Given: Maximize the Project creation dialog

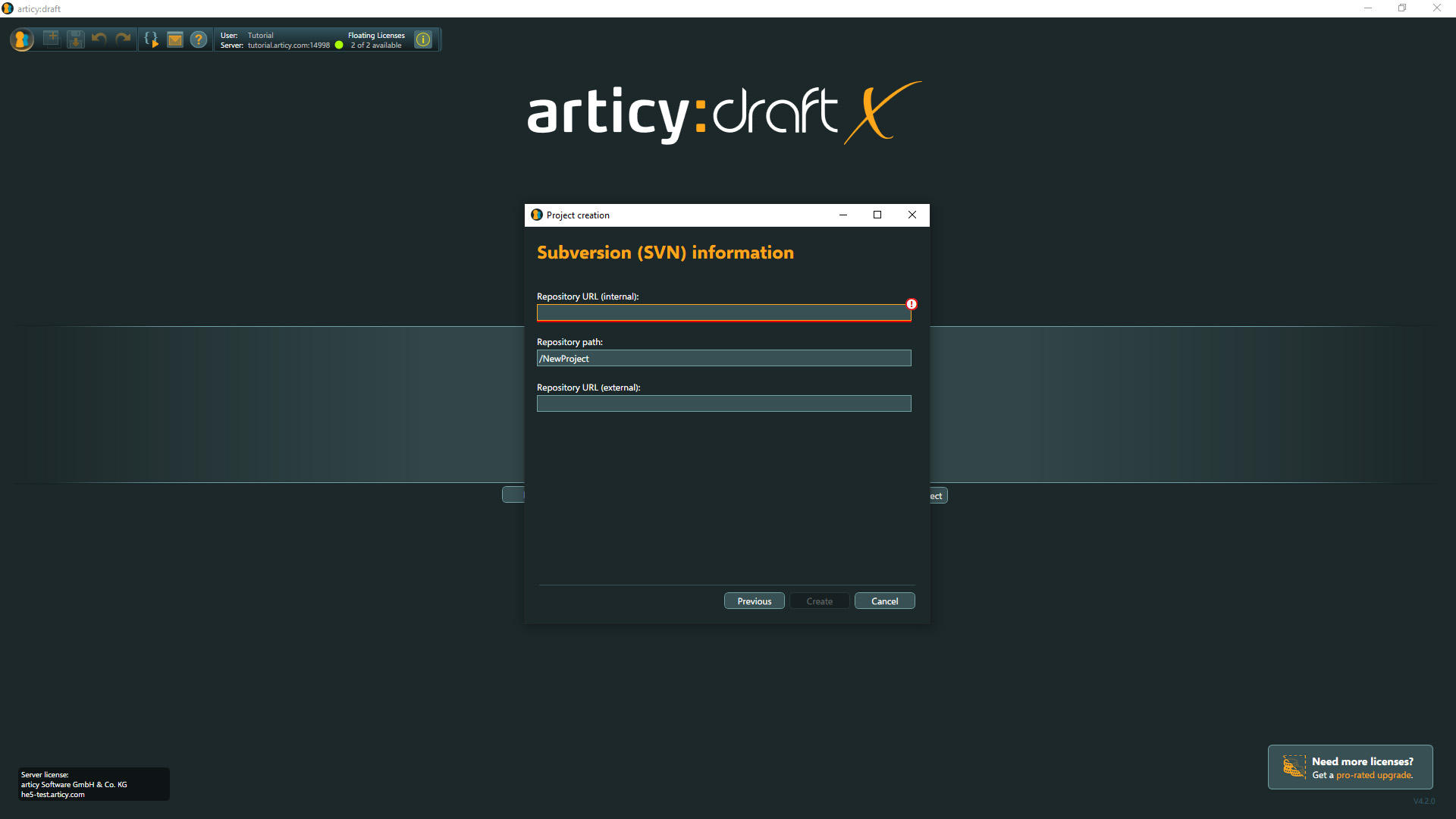Looking at the screenshot, I should pyautogui.click(x=877, y=215).
